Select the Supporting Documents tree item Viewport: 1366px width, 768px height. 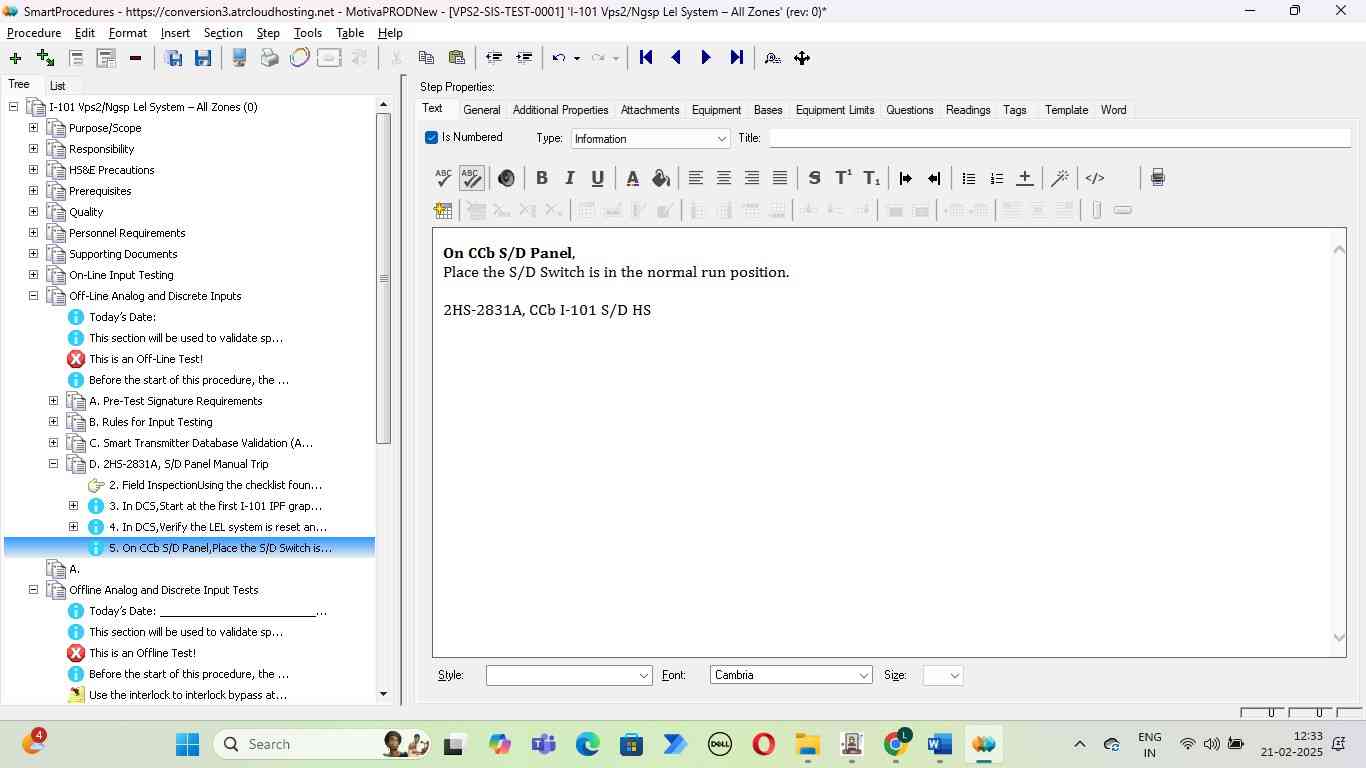[123, 254]
